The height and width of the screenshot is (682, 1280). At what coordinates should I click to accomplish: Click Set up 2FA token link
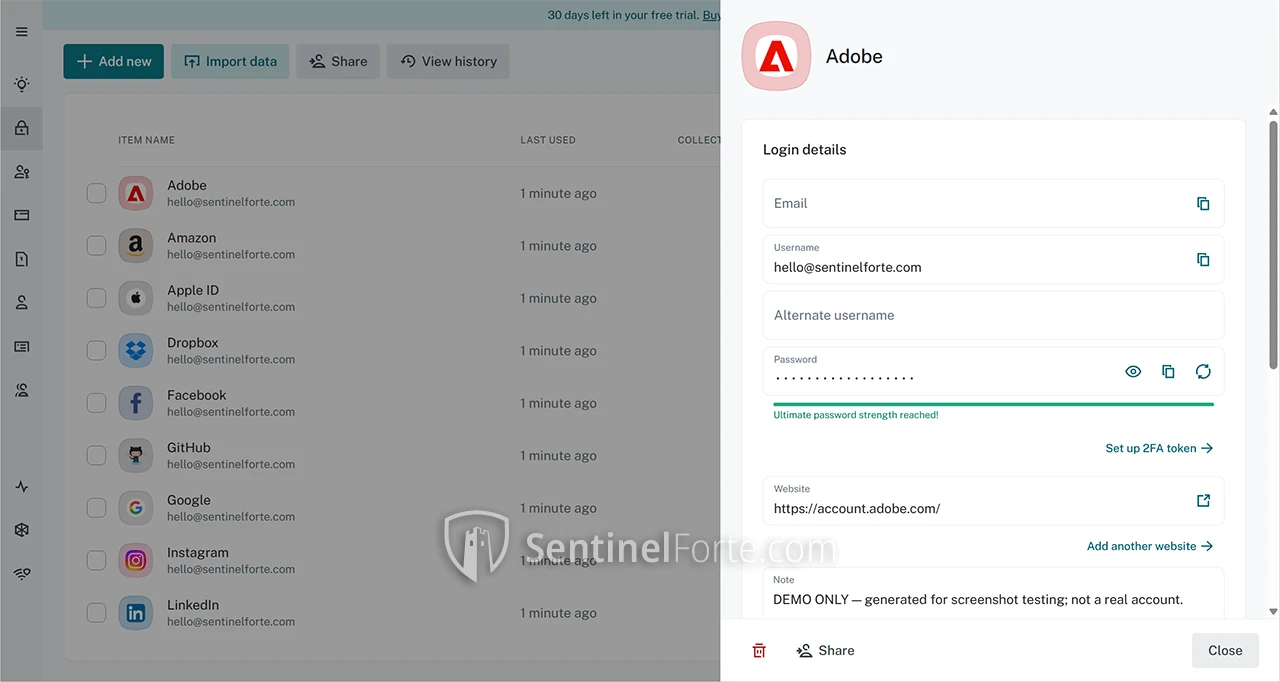point(1159,449)
